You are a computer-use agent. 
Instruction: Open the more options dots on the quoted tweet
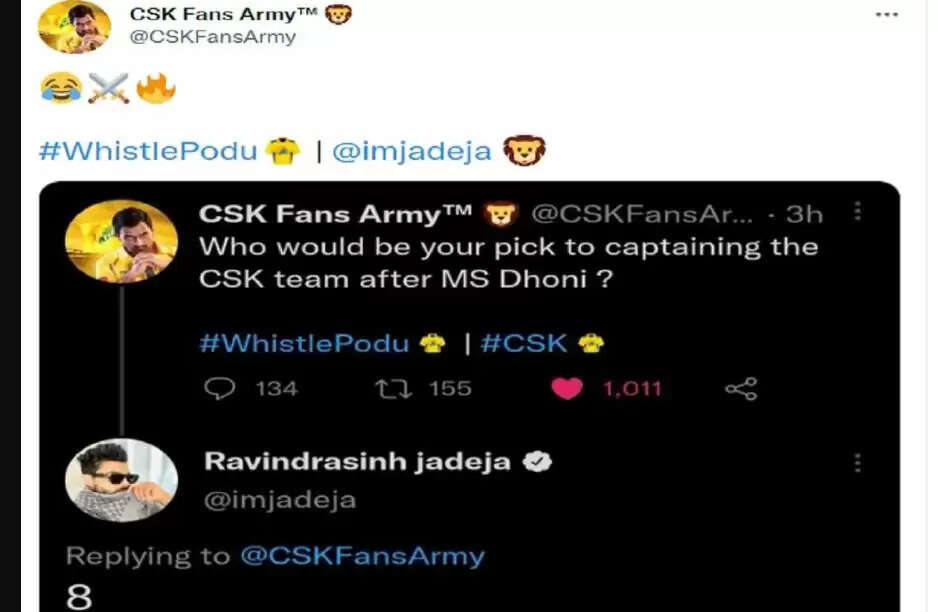coord(857,211)
